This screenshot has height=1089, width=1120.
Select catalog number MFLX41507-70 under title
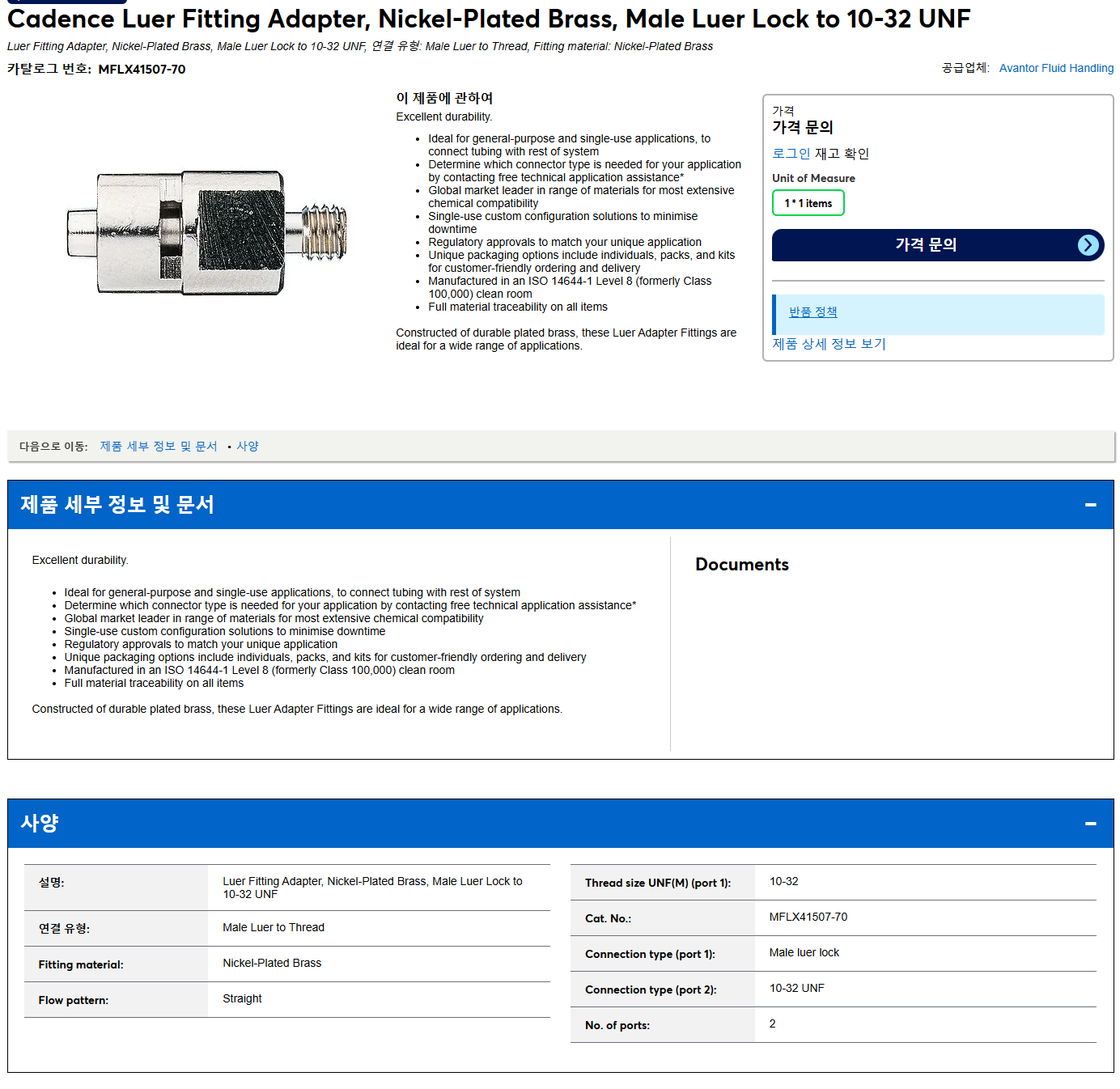(x=142, y=70)
